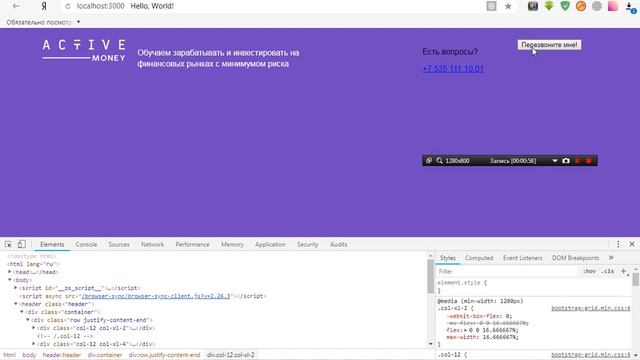Open the pink gradient extension icon
Screen dimensions: 640x360
click(613, 6)
